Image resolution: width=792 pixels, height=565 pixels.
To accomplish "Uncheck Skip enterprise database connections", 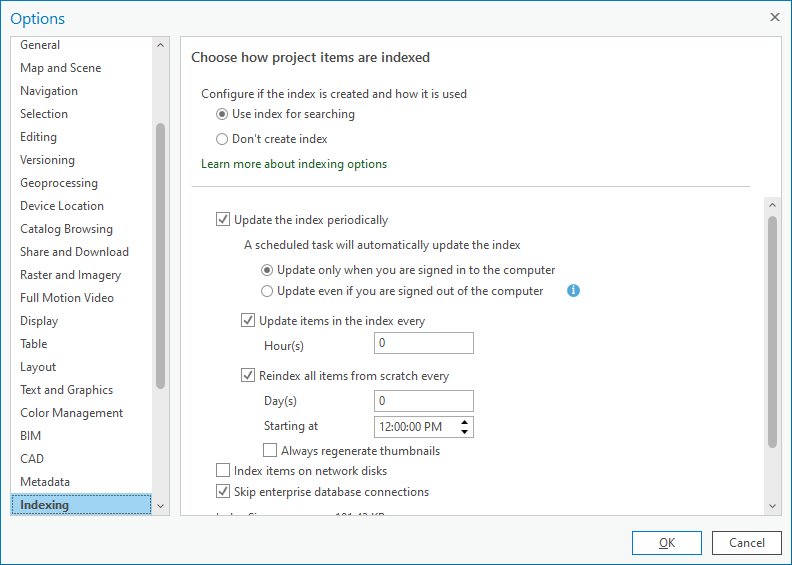I will pos(223,492).
